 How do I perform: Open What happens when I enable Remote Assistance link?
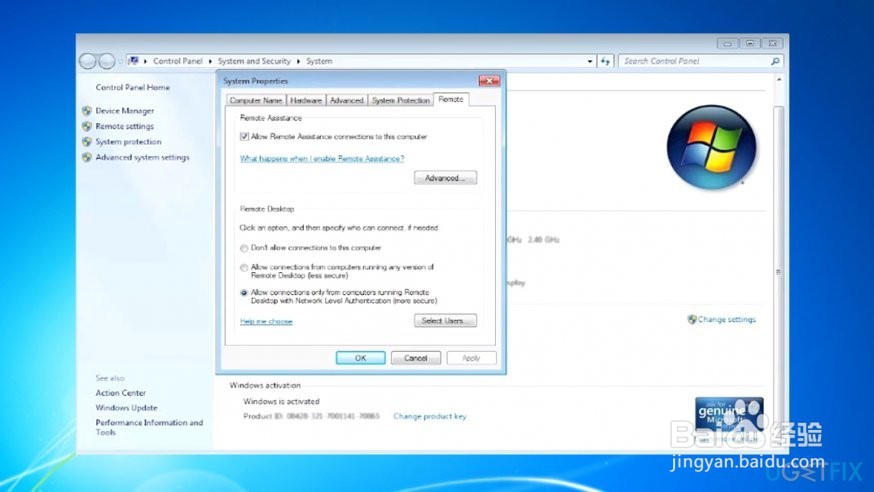(322, 158)
